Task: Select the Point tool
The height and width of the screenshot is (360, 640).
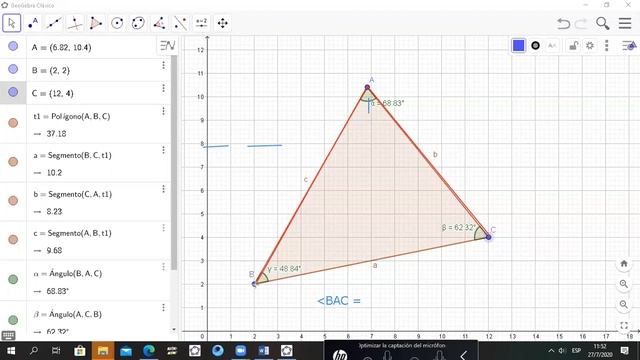Action: (33, 23)
